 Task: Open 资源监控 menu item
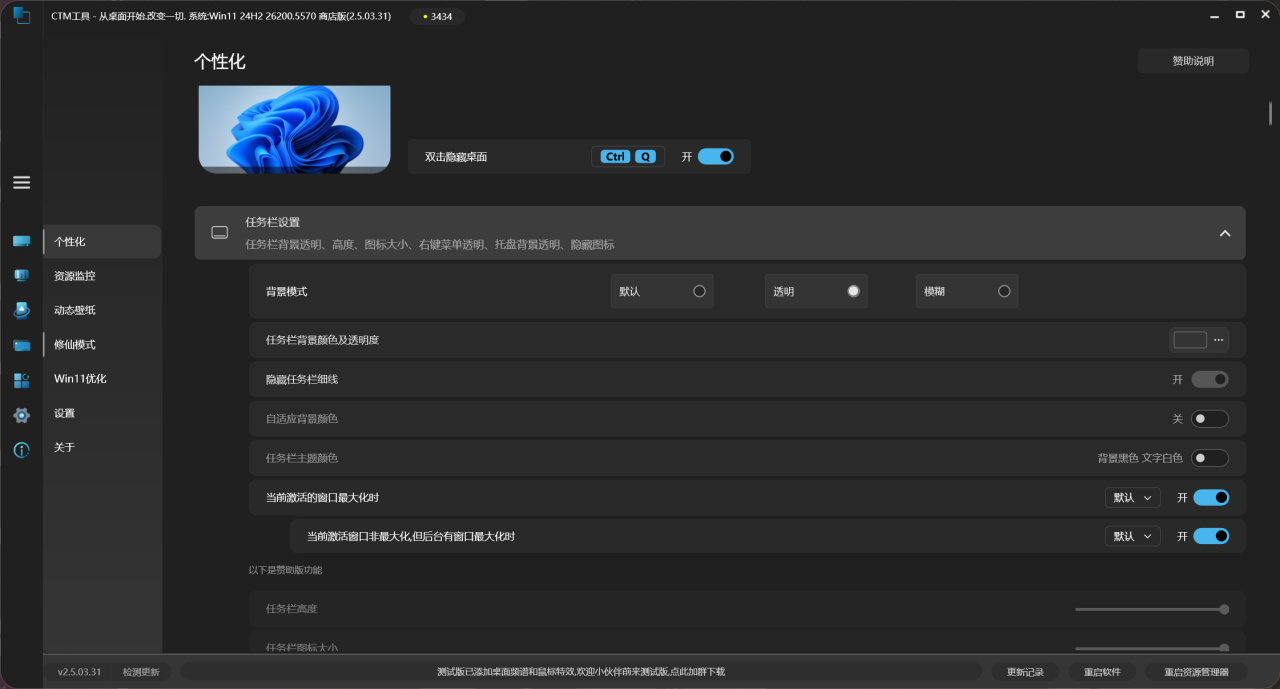coord(102,276)
